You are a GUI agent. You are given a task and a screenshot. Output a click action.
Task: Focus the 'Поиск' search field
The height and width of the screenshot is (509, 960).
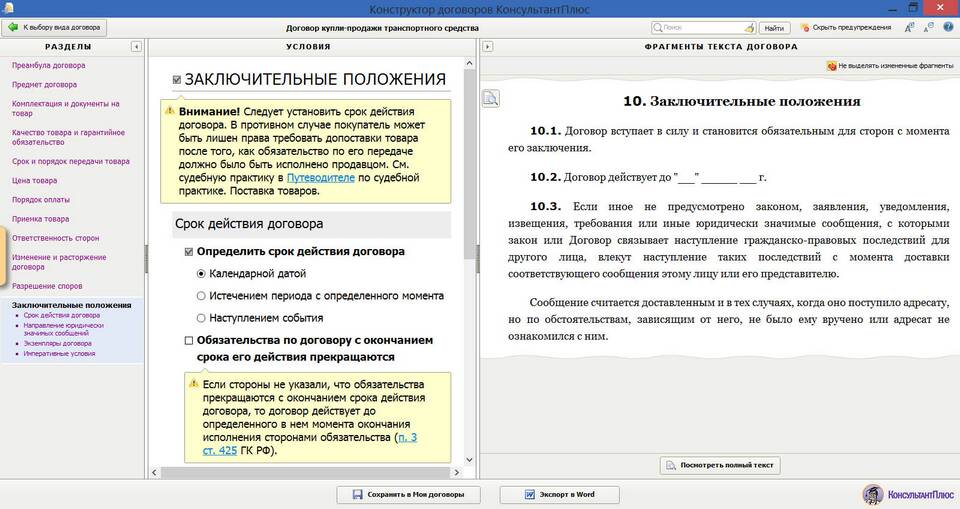coord(703,28)
